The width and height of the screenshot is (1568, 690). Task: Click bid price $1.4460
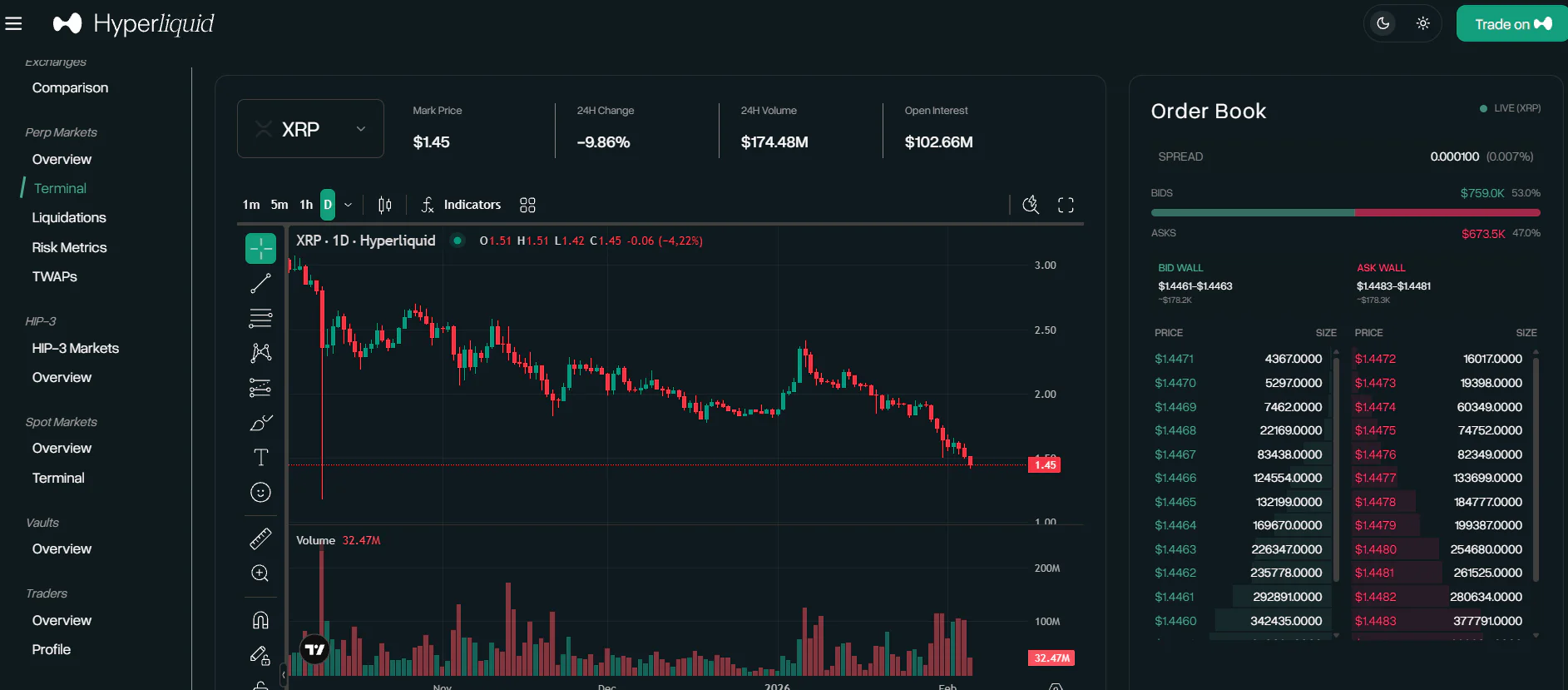pyautogui.click(x=1175, y=621)
